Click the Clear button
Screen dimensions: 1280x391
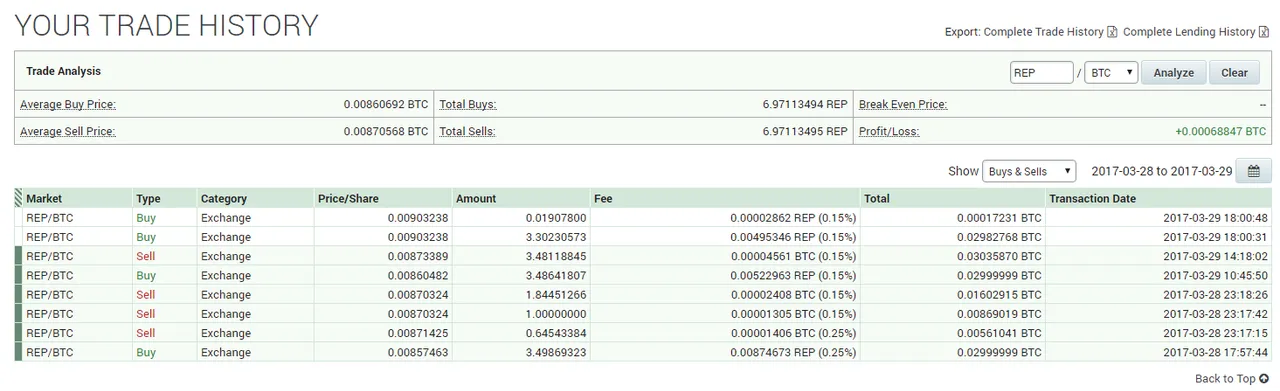[x=1234, y=72]
